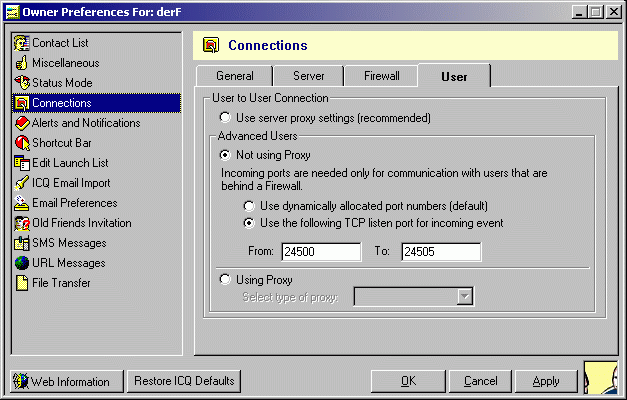The width and height of the screenshot is (627, 400).
Task: Click the Miscellaneous thumbs-up icon
Action: 22,63
